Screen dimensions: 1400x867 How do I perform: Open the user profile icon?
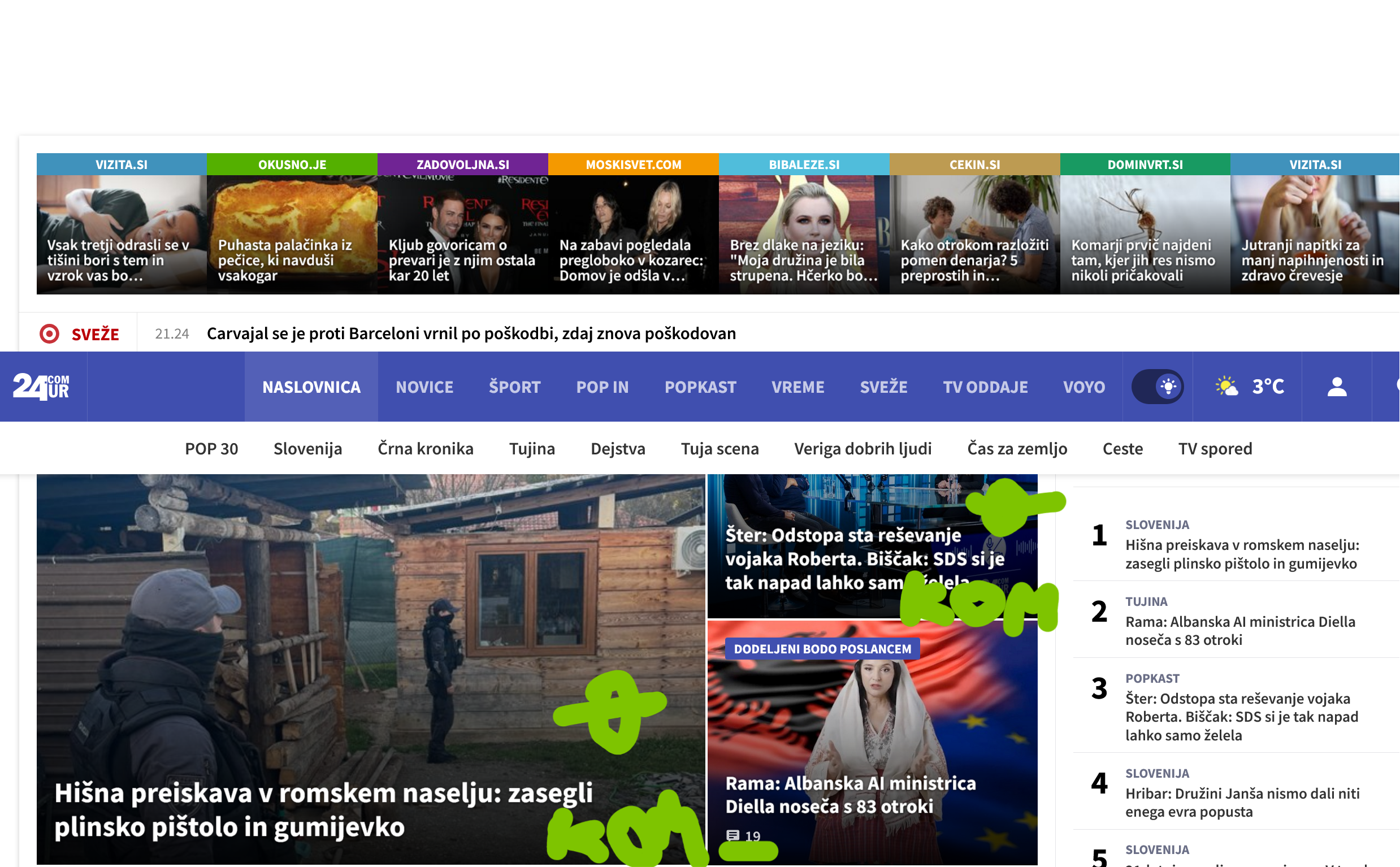(x=1336, y=387)
